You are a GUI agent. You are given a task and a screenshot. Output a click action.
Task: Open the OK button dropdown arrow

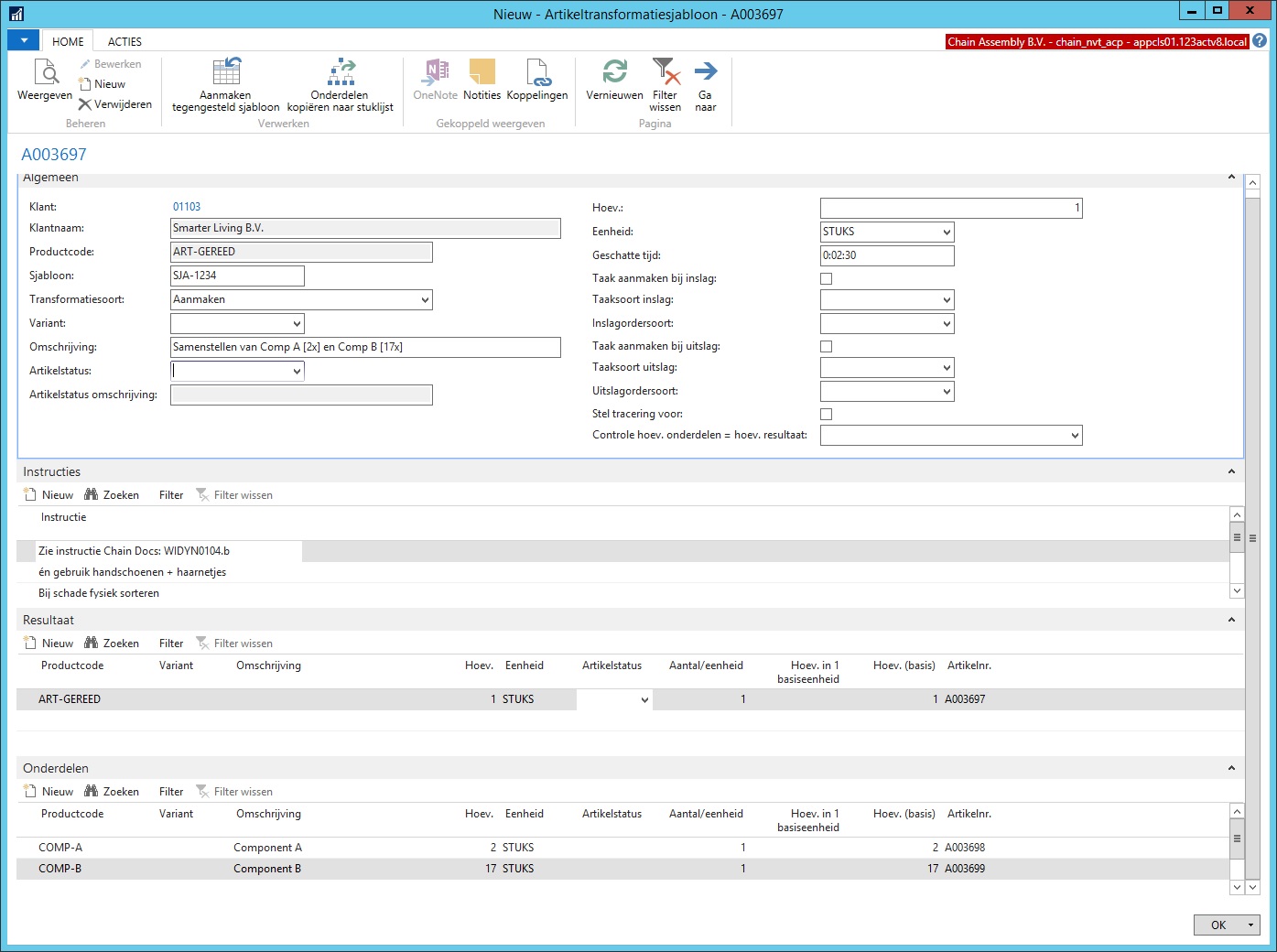click(1251, 925)
